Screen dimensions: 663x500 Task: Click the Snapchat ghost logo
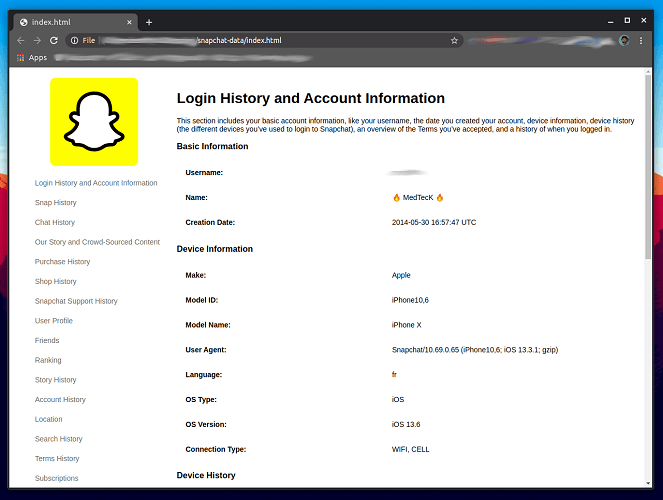[x=94, y=122]
